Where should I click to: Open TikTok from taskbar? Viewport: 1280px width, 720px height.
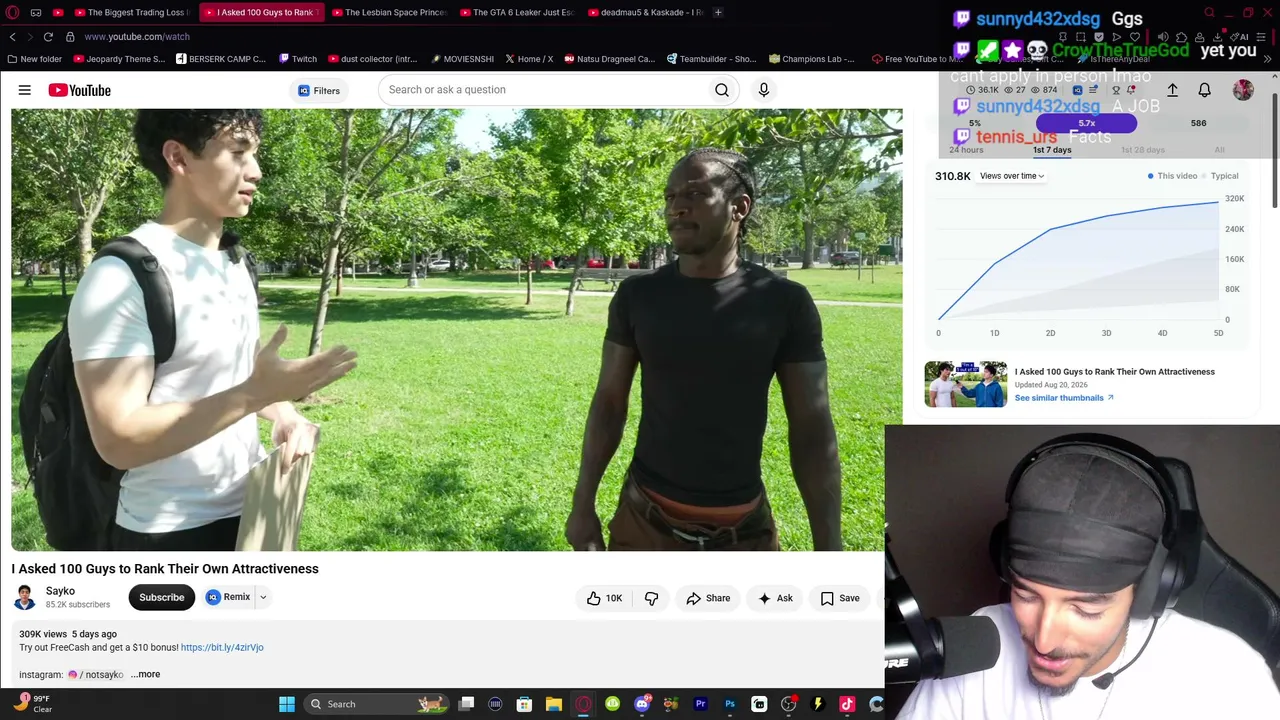click(847, 704)
